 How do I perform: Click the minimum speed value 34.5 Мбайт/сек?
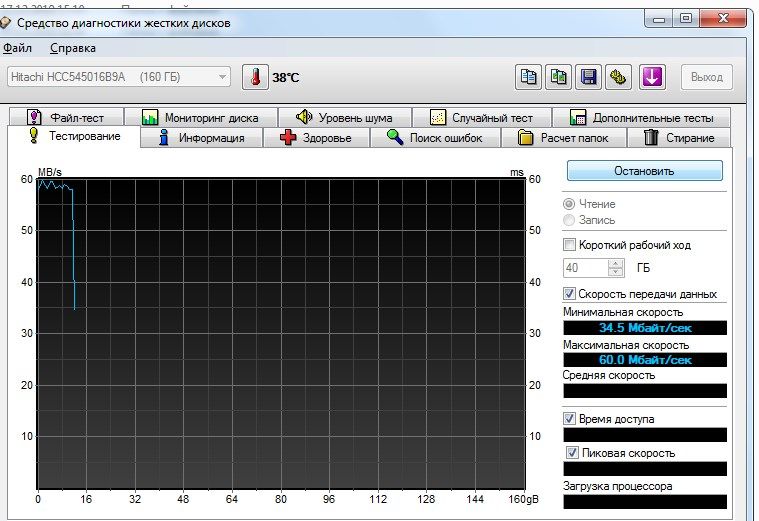645,328
